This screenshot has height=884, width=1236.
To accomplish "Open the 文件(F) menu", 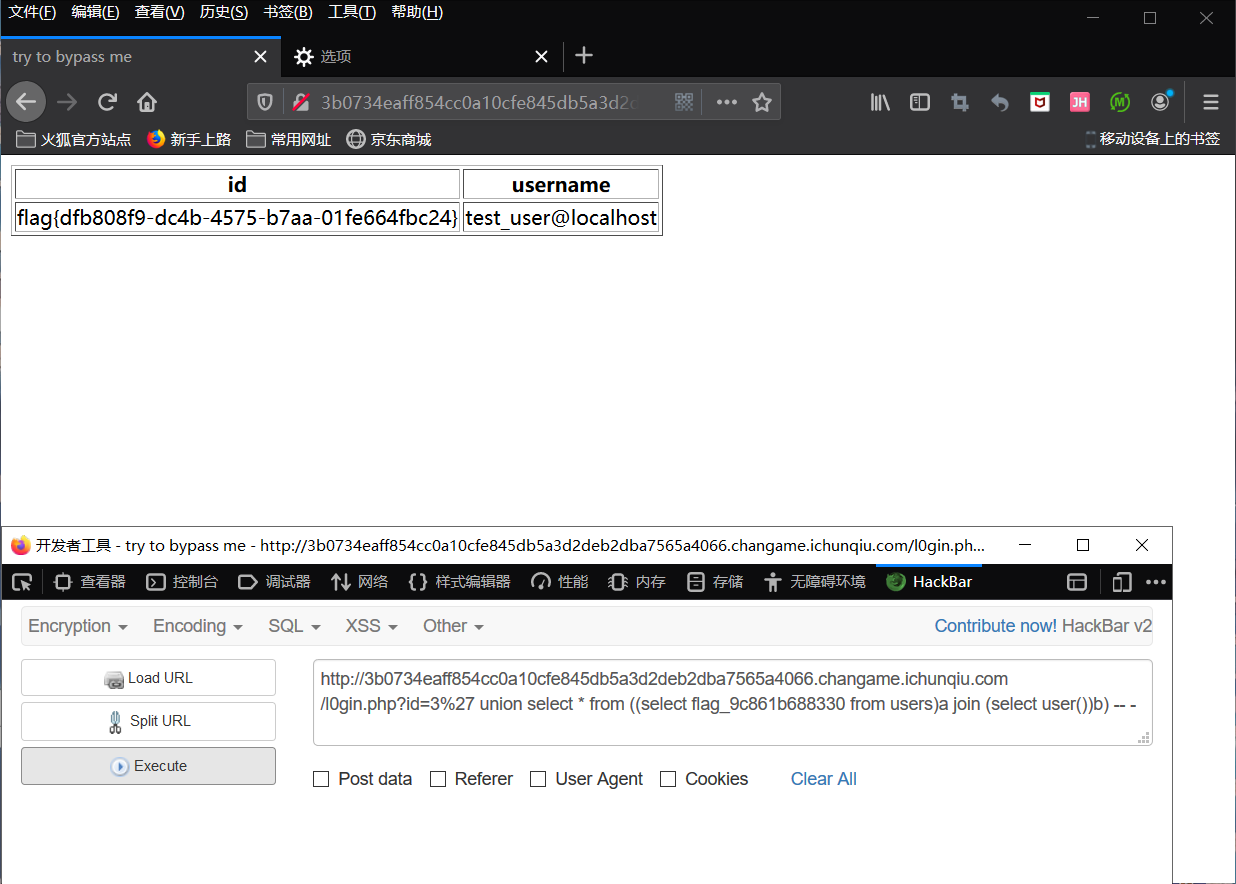I will click(x=32, y=12).
